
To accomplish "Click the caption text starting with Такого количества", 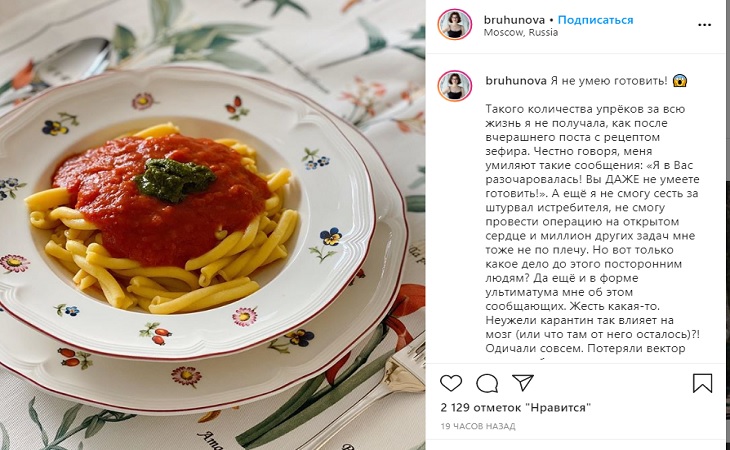I will coord(592,228).
